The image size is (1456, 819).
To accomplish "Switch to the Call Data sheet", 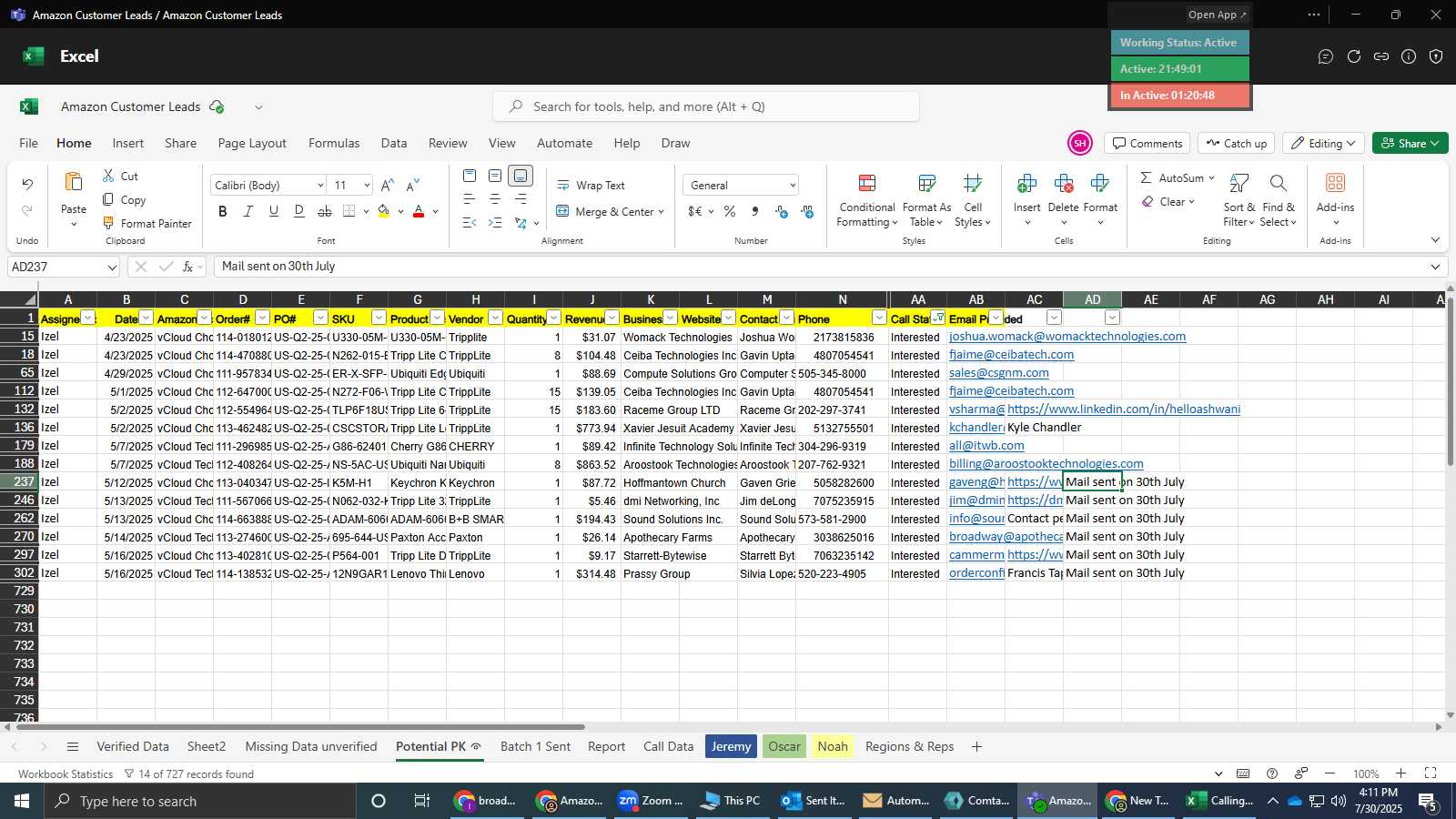I will 669,746.
